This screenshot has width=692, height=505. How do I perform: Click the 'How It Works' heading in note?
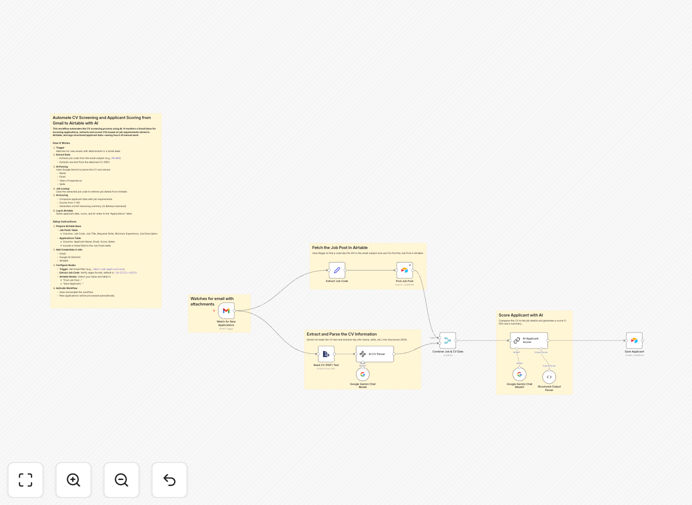pos(61,143)
